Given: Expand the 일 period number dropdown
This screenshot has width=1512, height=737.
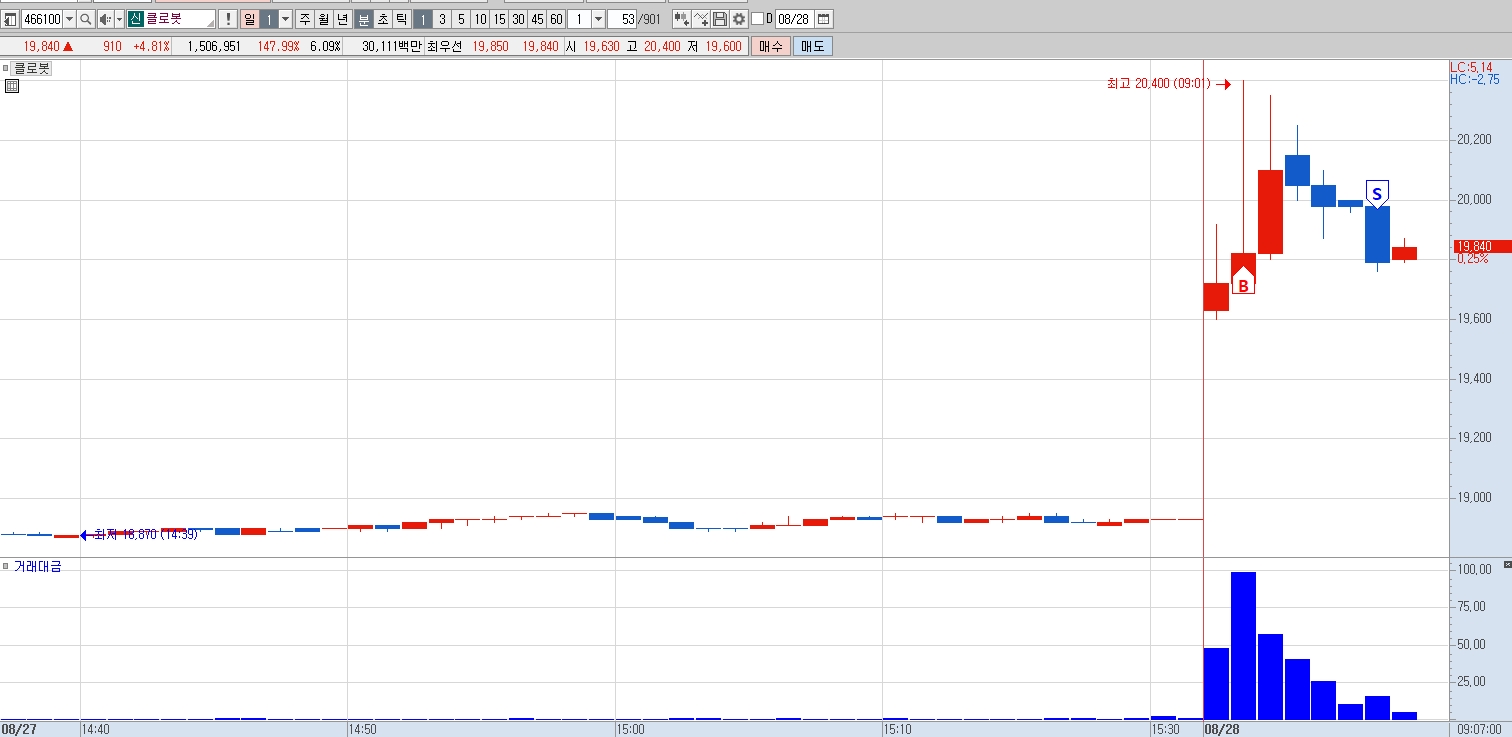Looking at the screenshot, I should pos(285,19).
